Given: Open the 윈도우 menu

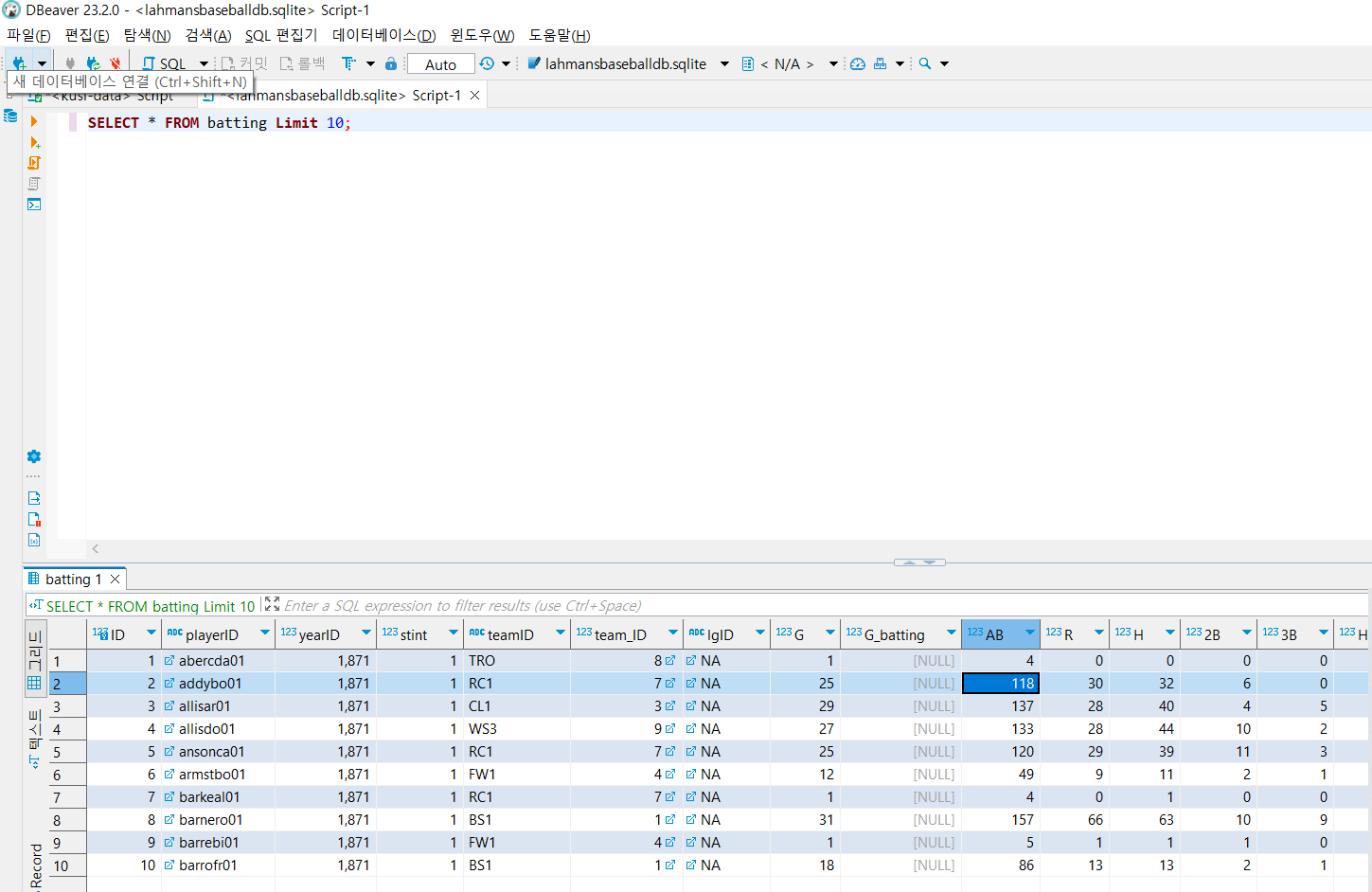Looking at the screenshot, I should (x=482, y=35).
